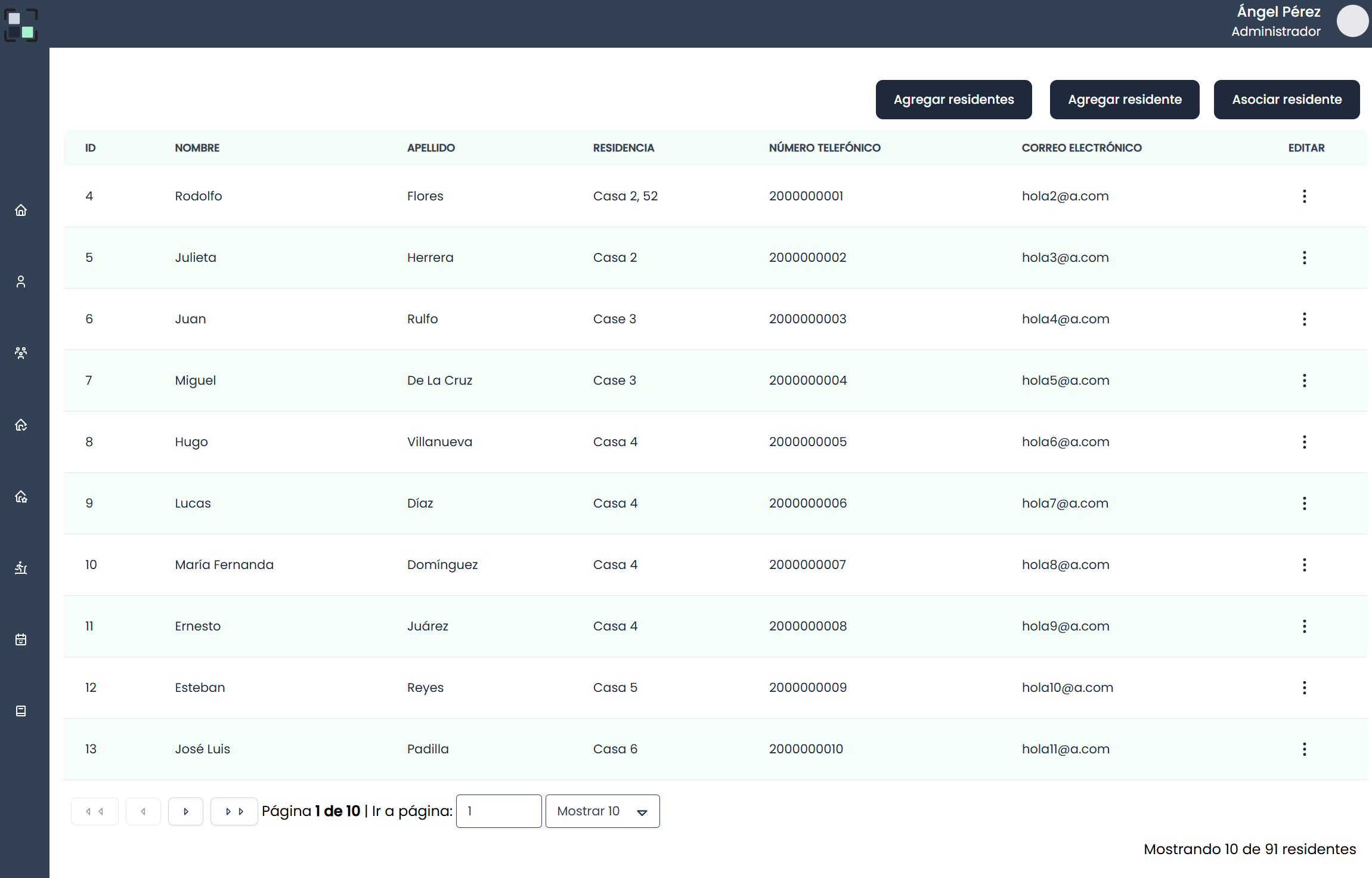Click the user avatar circle

[x=1352, y=21]
